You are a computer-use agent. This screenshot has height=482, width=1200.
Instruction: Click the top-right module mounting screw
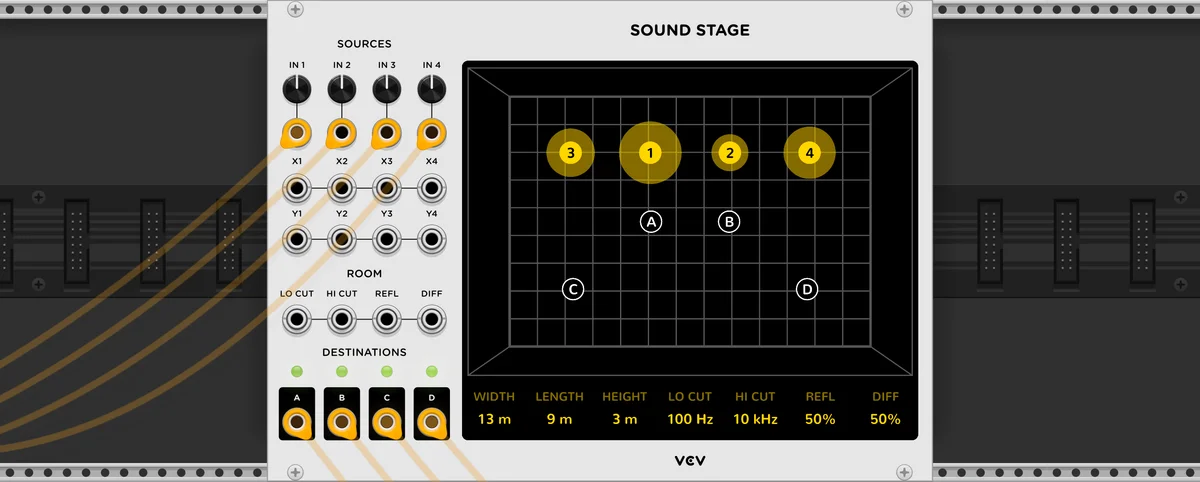(905, 10)
